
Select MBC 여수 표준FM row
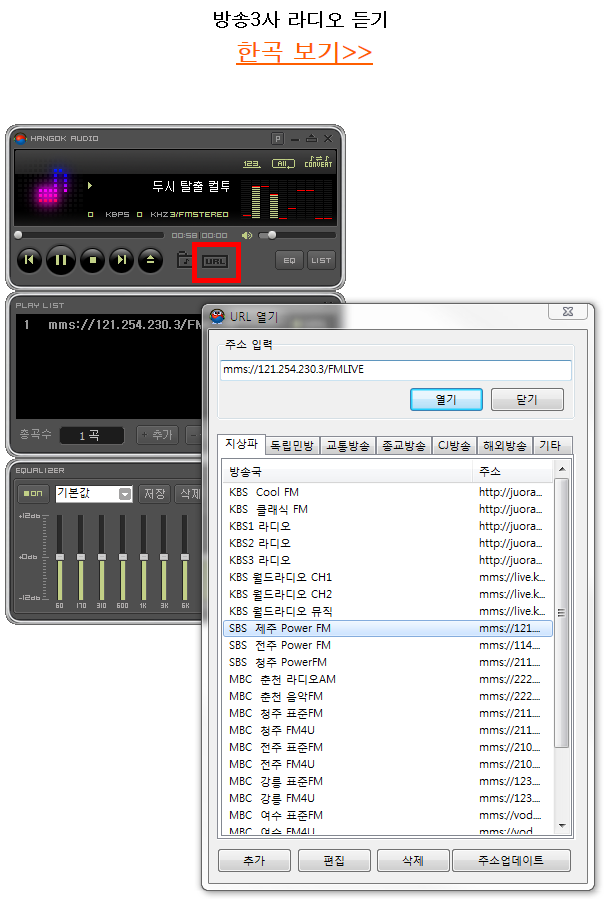(x=388, y=815)
